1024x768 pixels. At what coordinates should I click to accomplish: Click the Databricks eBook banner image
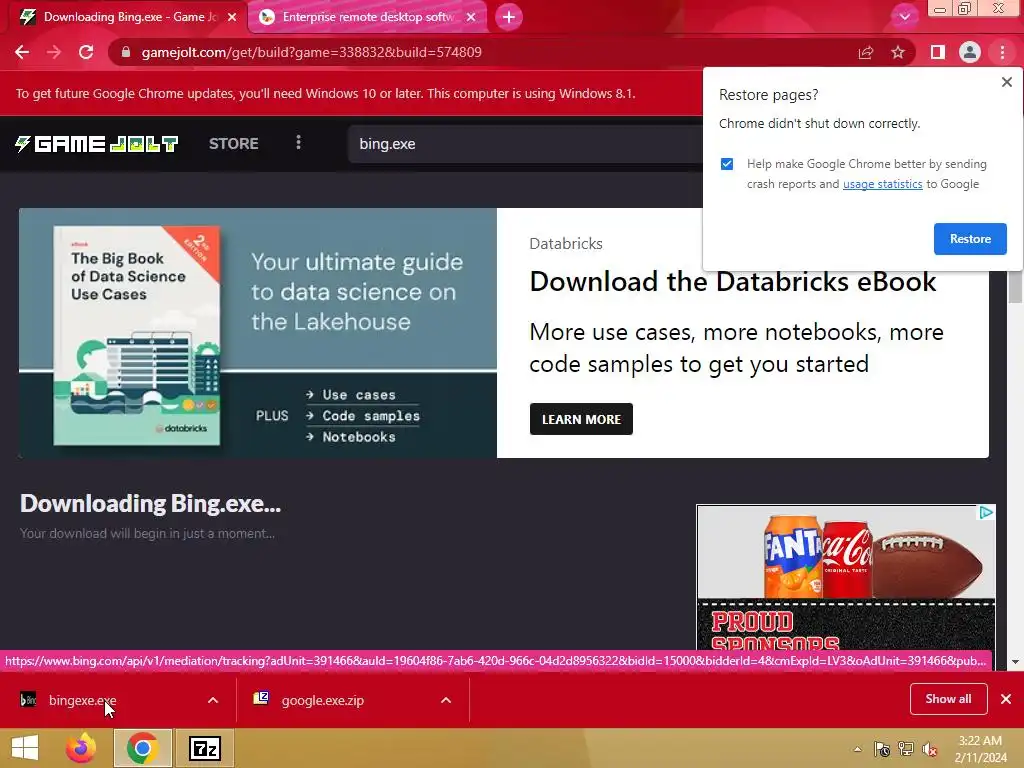pos(258,333)
